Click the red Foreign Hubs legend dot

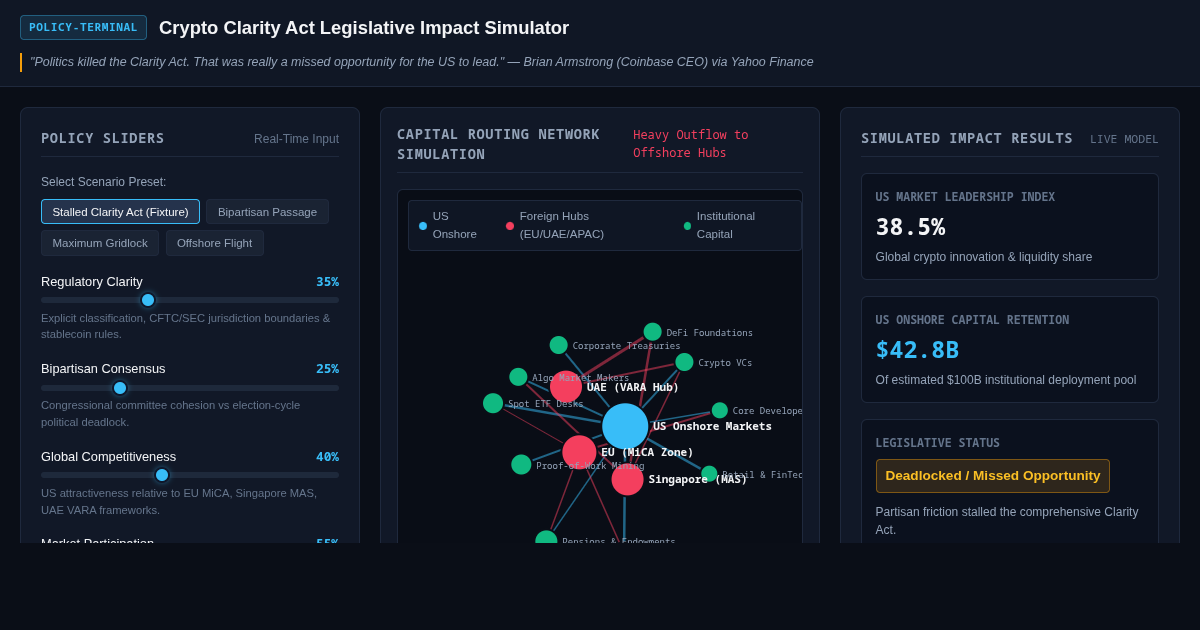pos(510,226)
